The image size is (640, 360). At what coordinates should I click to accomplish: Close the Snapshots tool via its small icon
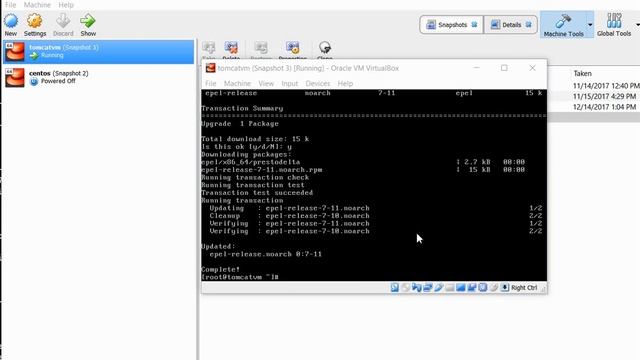point(474,25)
